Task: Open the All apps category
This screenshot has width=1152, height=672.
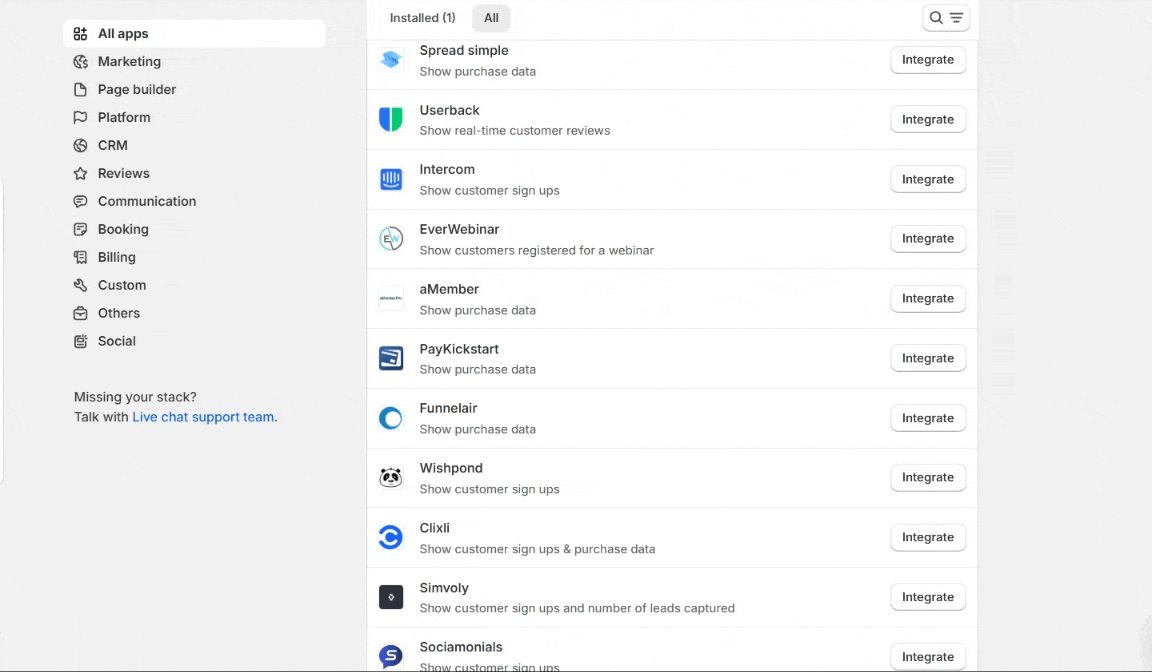Action: (195, 34)
